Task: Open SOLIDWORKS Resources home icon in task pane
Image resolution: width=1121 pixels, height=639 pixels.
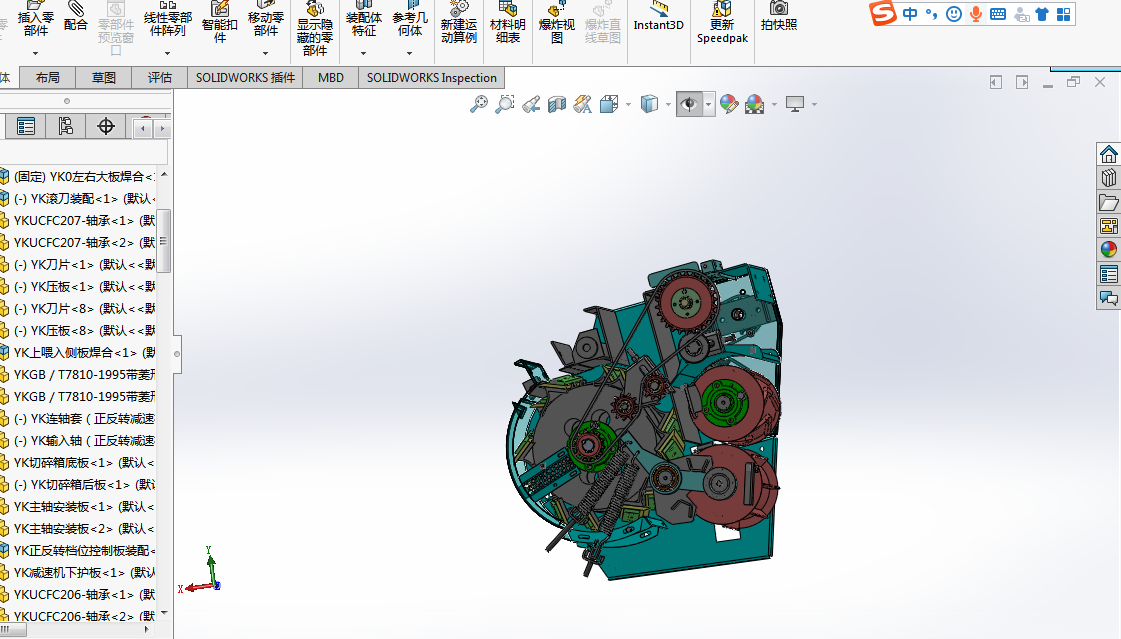Action: (x=1109, y=154)
